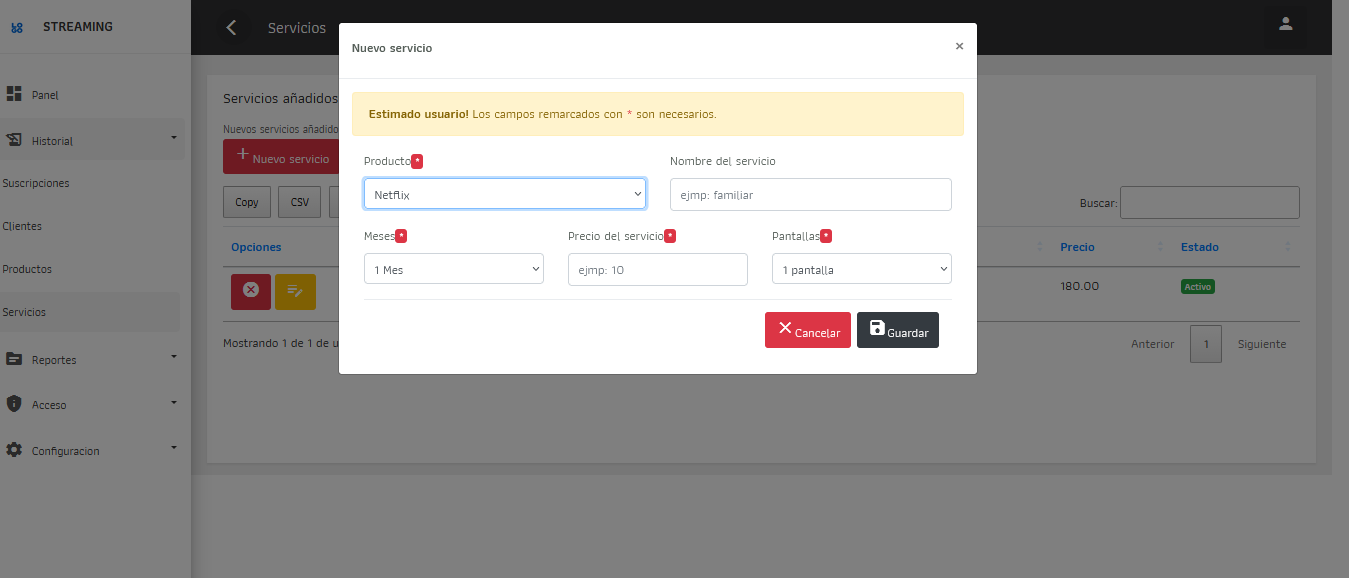Open the Producto dropdown showing Netflix
Viewport: 1349px width, 578px height.
tap(504, 194)
